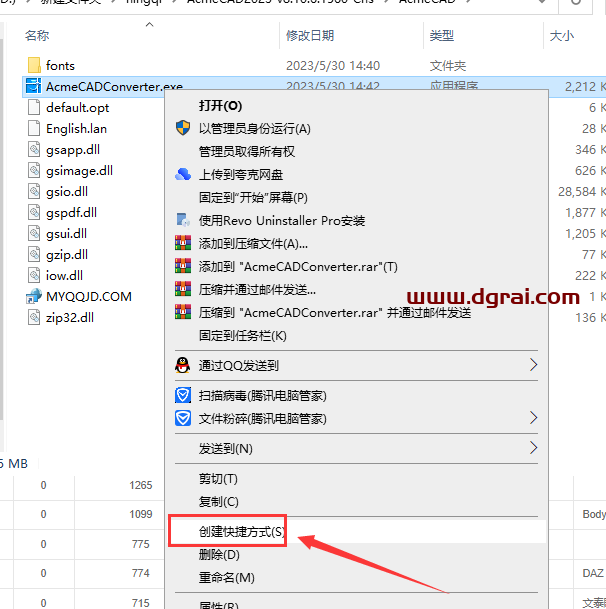The height and width of the screenshot is (609, 606).
Task: Choose 删除(D) from the context menu
Action: [x=219, y=555]
